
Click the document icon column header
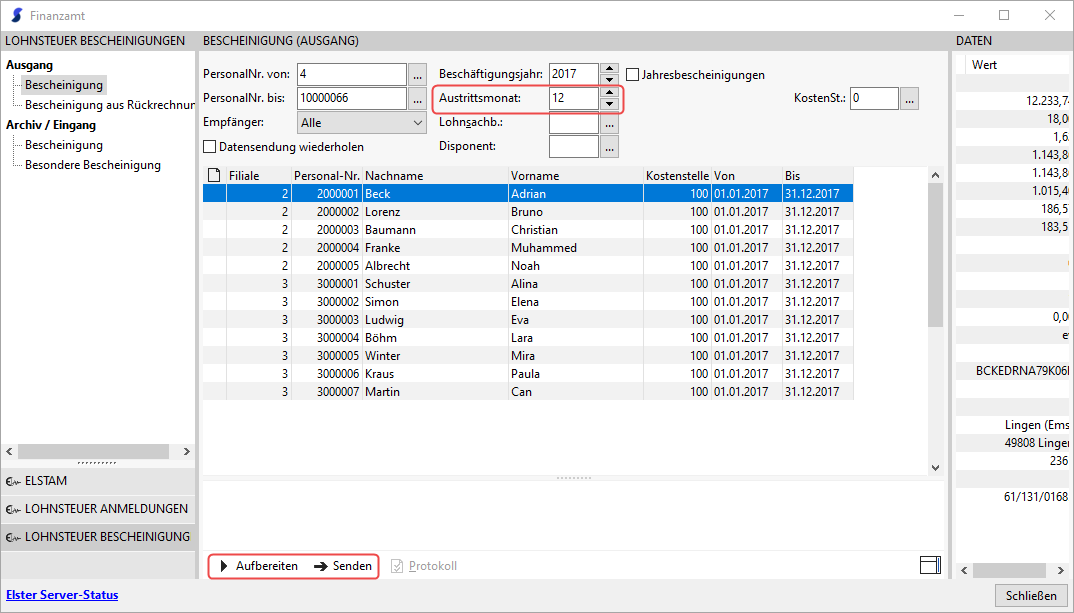click(x=213, y=175)
